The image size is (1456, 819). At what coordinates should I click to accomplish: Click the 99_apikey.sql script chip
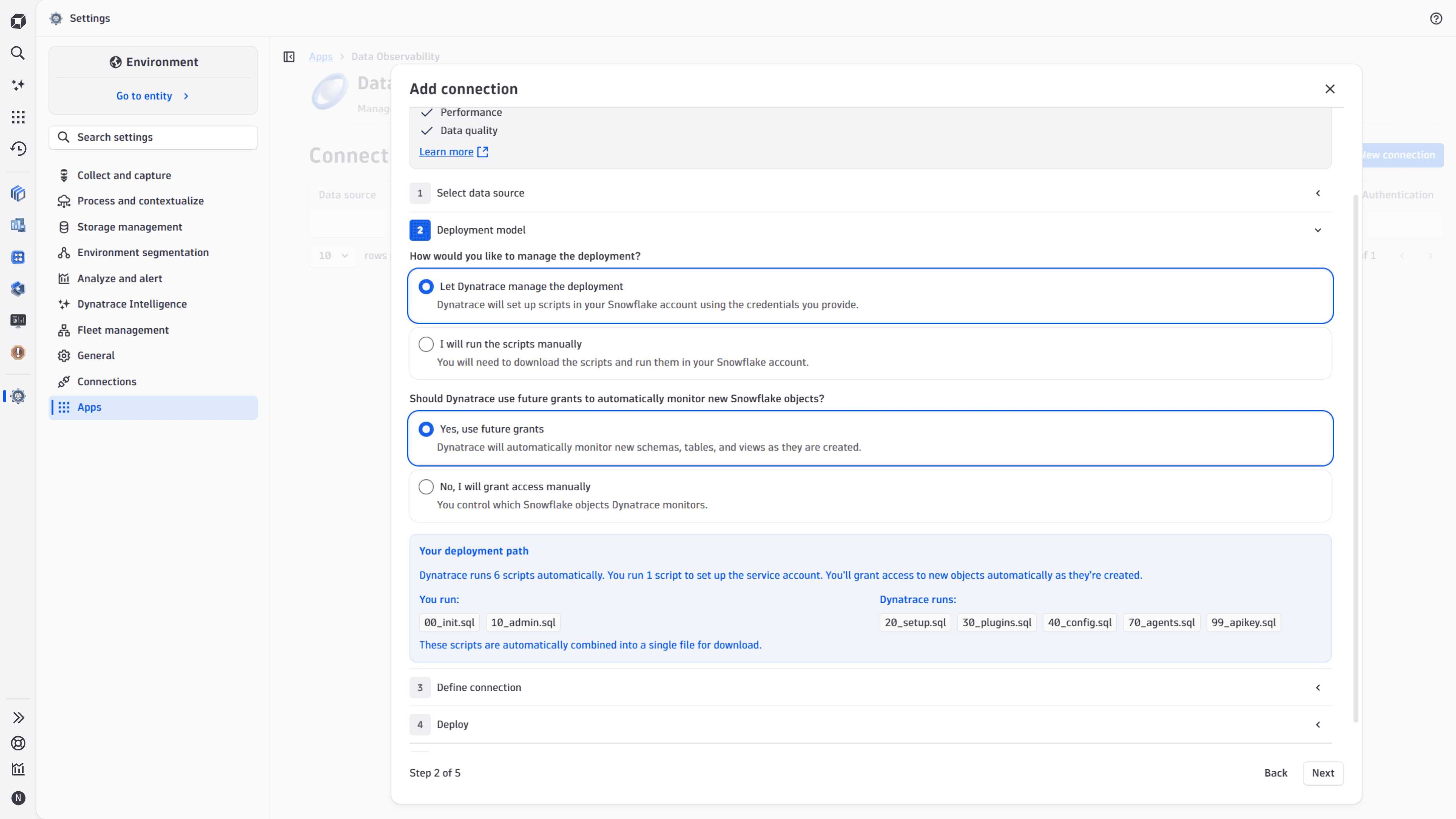1244,622
